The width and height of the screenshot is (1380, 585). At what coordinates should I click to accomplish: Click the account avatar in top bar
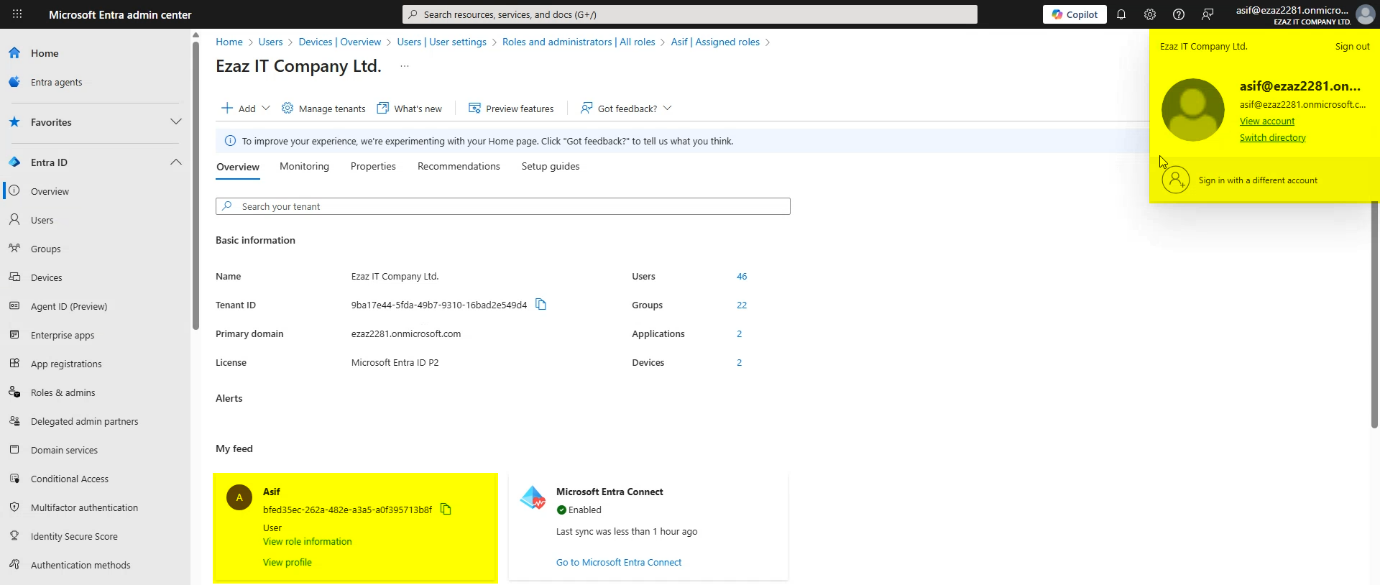(1365, 14)
